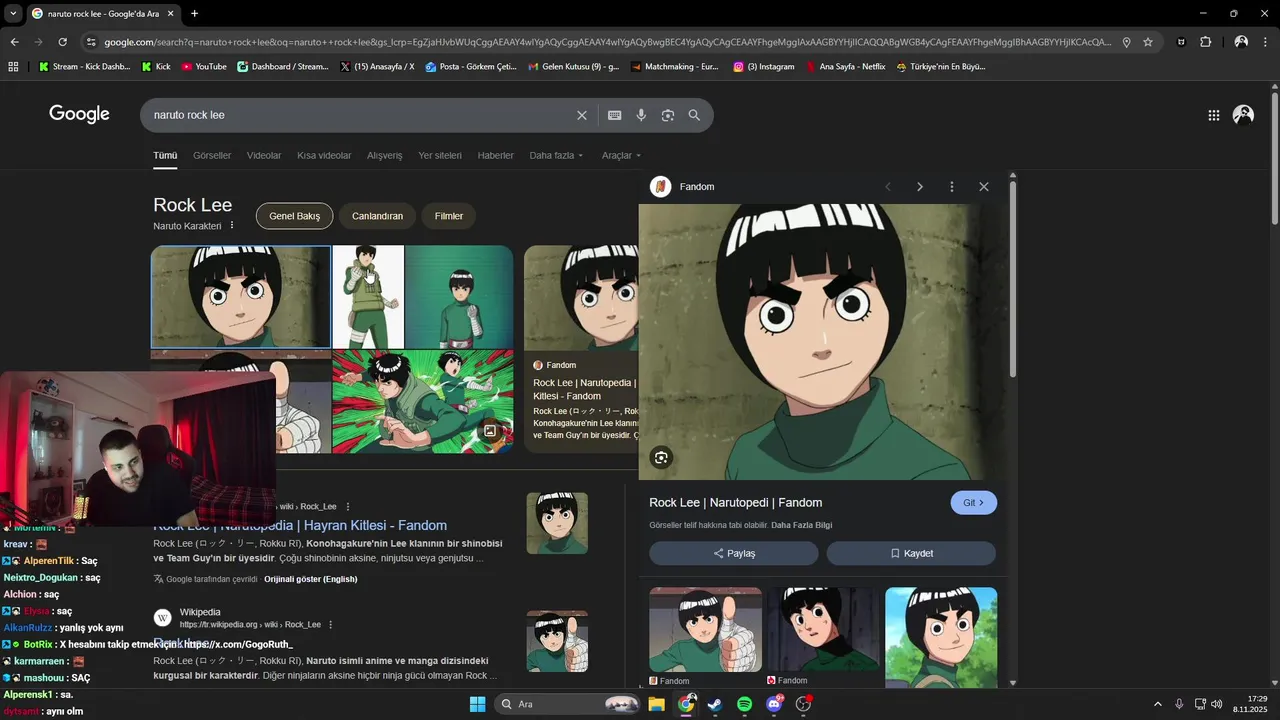Bookmark this page with the star icon
1280x720 pixels.
(x=1148, y=42)
